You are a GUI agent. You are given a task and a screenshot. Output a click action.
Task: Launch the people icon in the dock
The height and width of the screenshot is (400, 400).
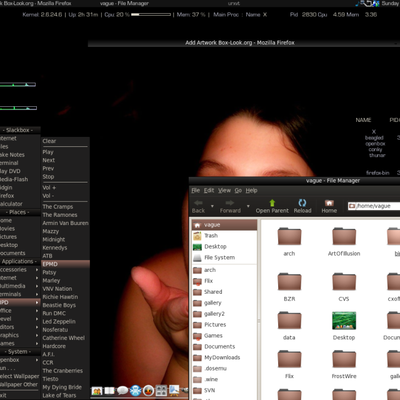97,390
